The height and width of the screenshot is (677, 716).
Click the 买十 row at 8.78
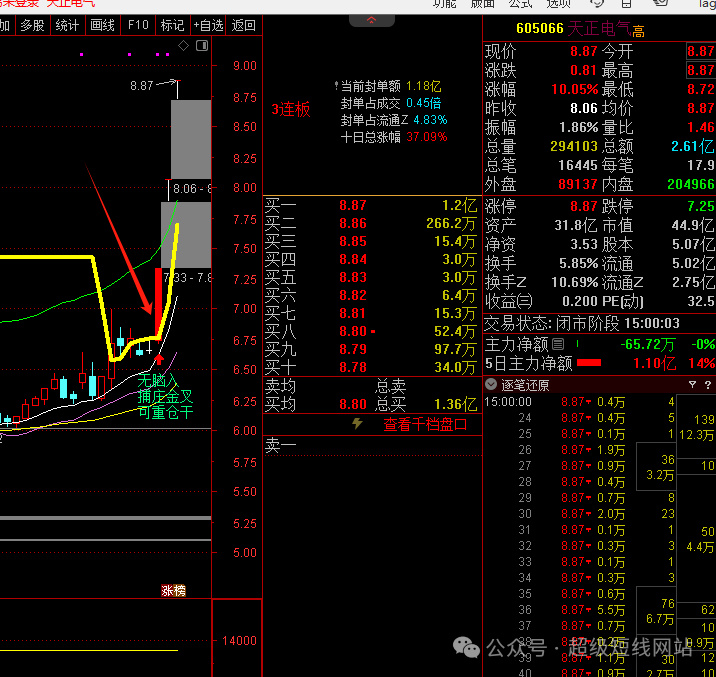coord(372,367)
